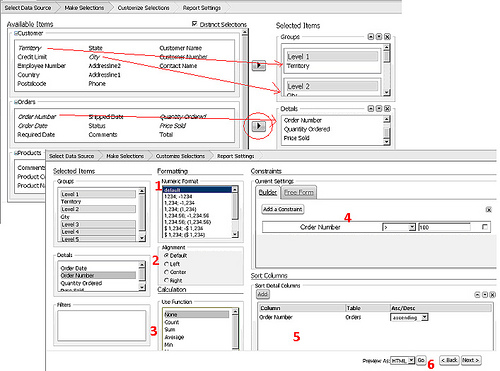
Task: Remove selected Groups item in back window
Action: 387,37
